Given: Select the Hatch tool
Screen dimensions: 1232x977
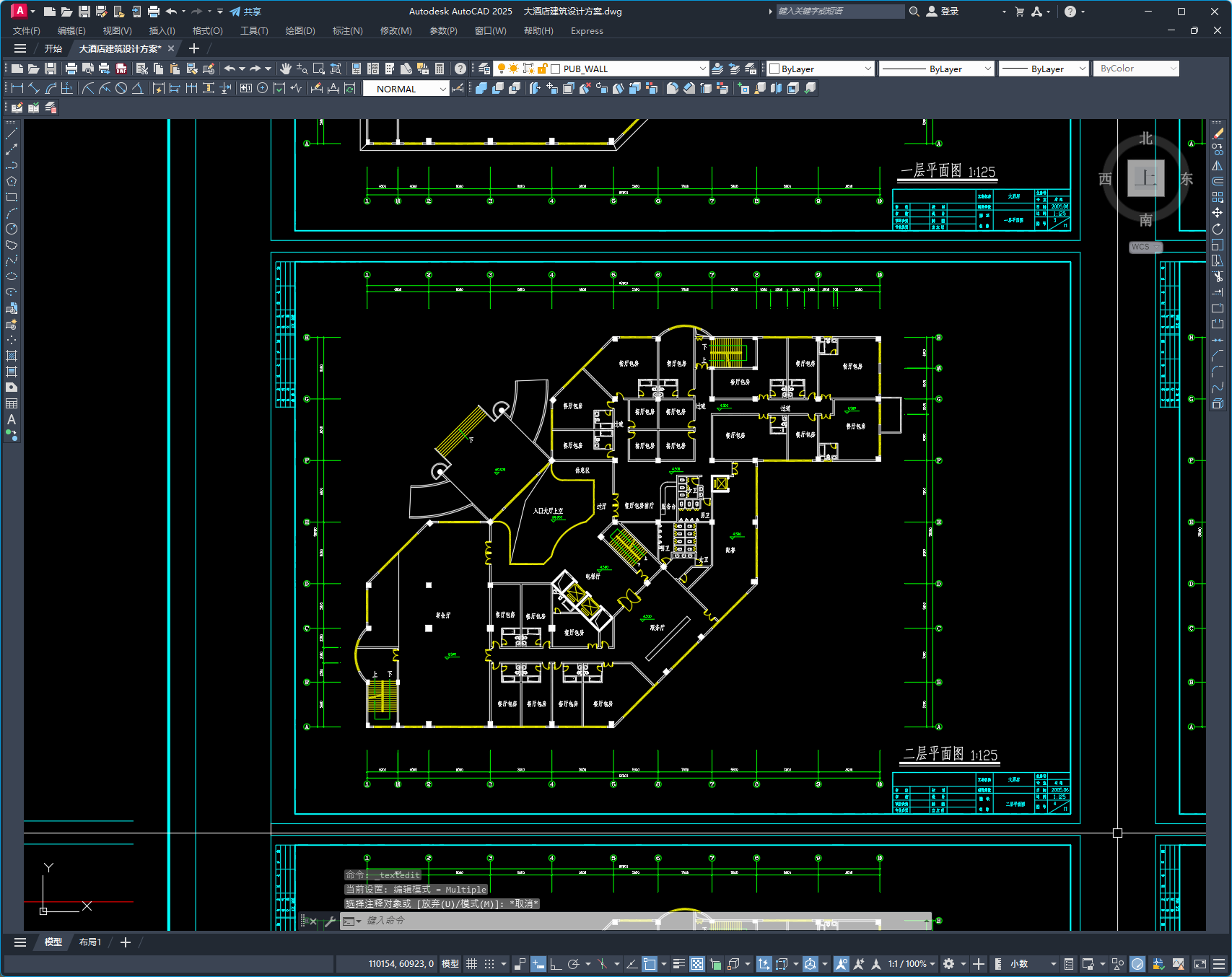Looking at the screenshot, I should (12, 356).
